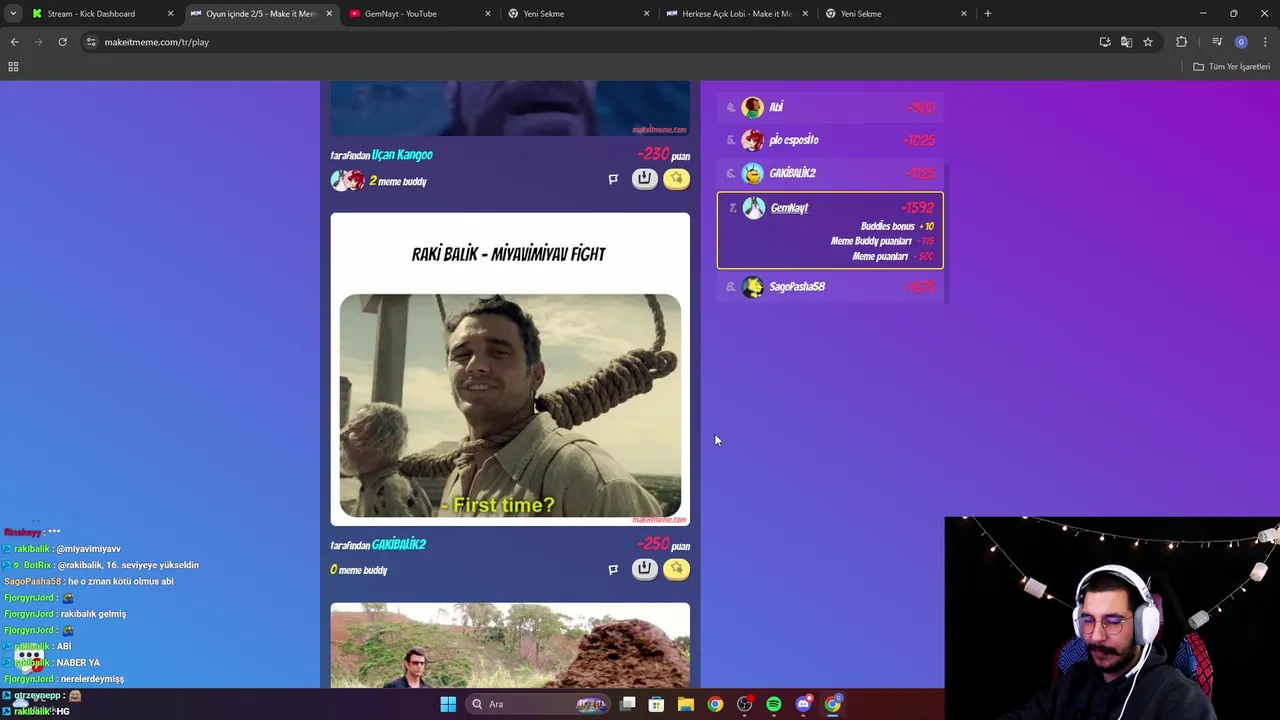Viewport: 1280px width, 720px height.
Task: Download the GAKIBALIK2 meme
Action: (x=644, y=569)
